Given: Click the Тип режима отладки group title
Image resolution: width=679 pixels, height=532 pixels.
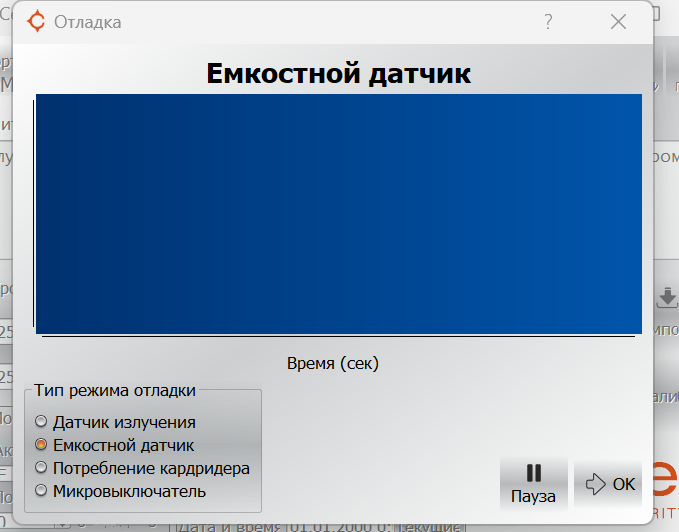Looking at the screenshot, I should [115, 390].
